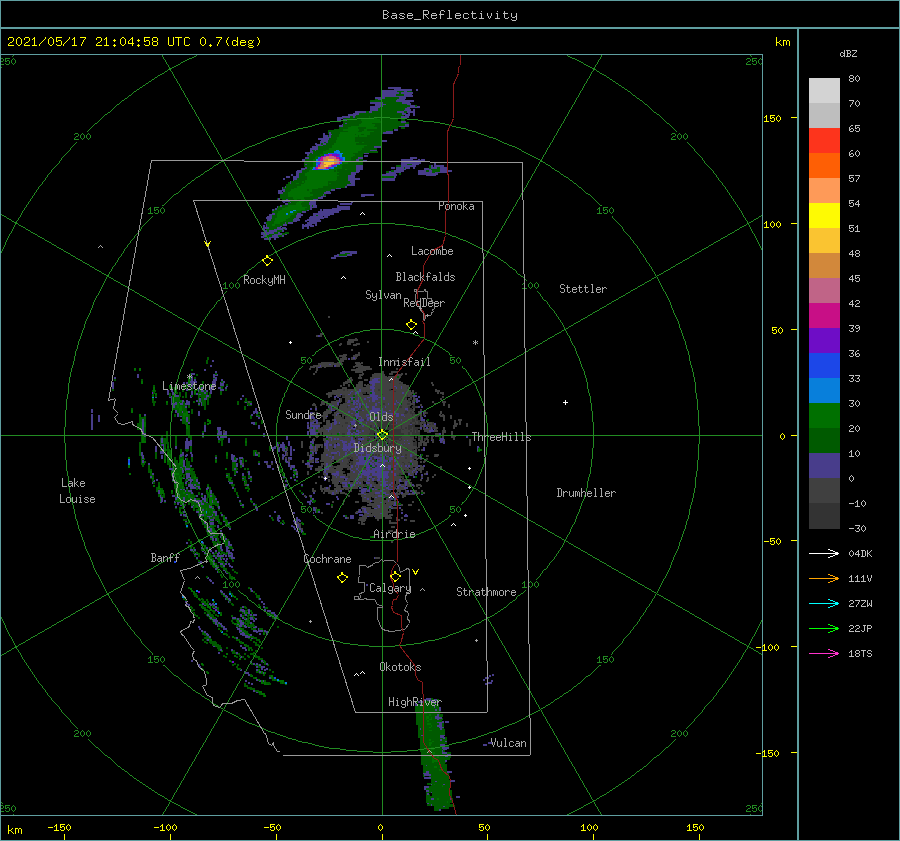The image size is (900, 841).
Task: Click the RedDeer city label
Action: pos(424,303)
